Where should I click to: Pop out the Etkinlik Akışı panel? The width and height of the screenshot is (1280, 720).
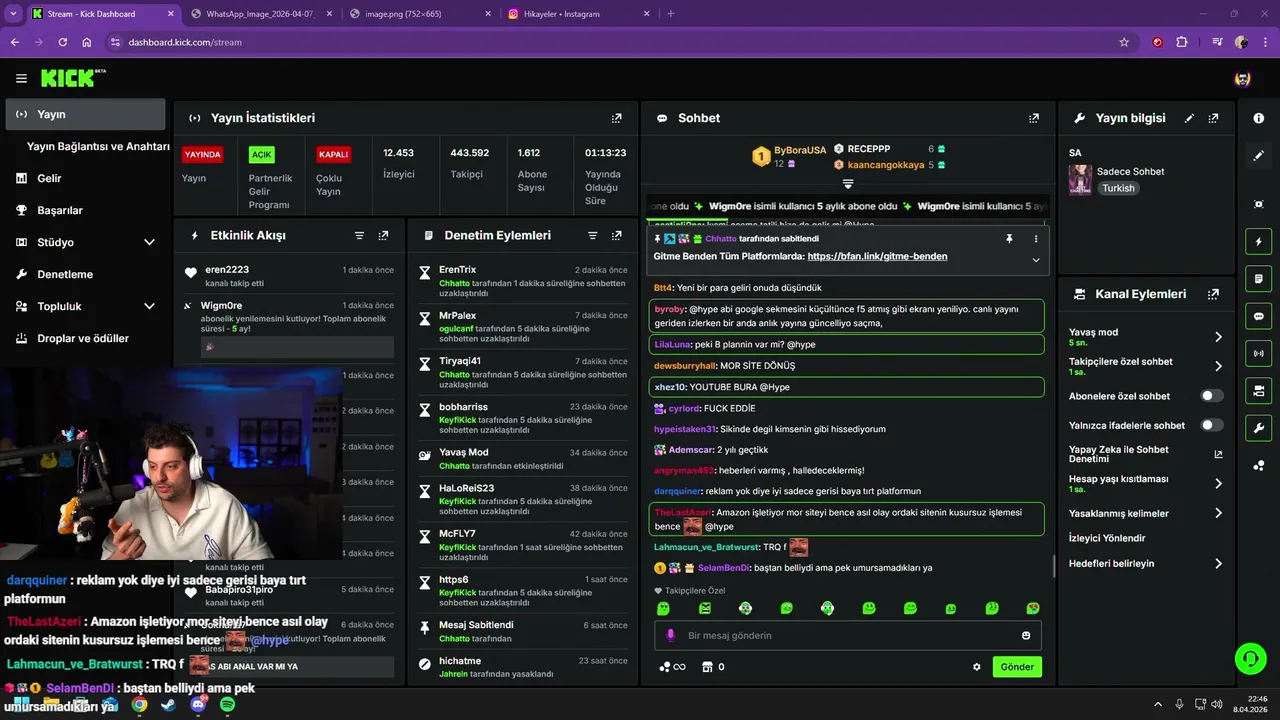383,236
